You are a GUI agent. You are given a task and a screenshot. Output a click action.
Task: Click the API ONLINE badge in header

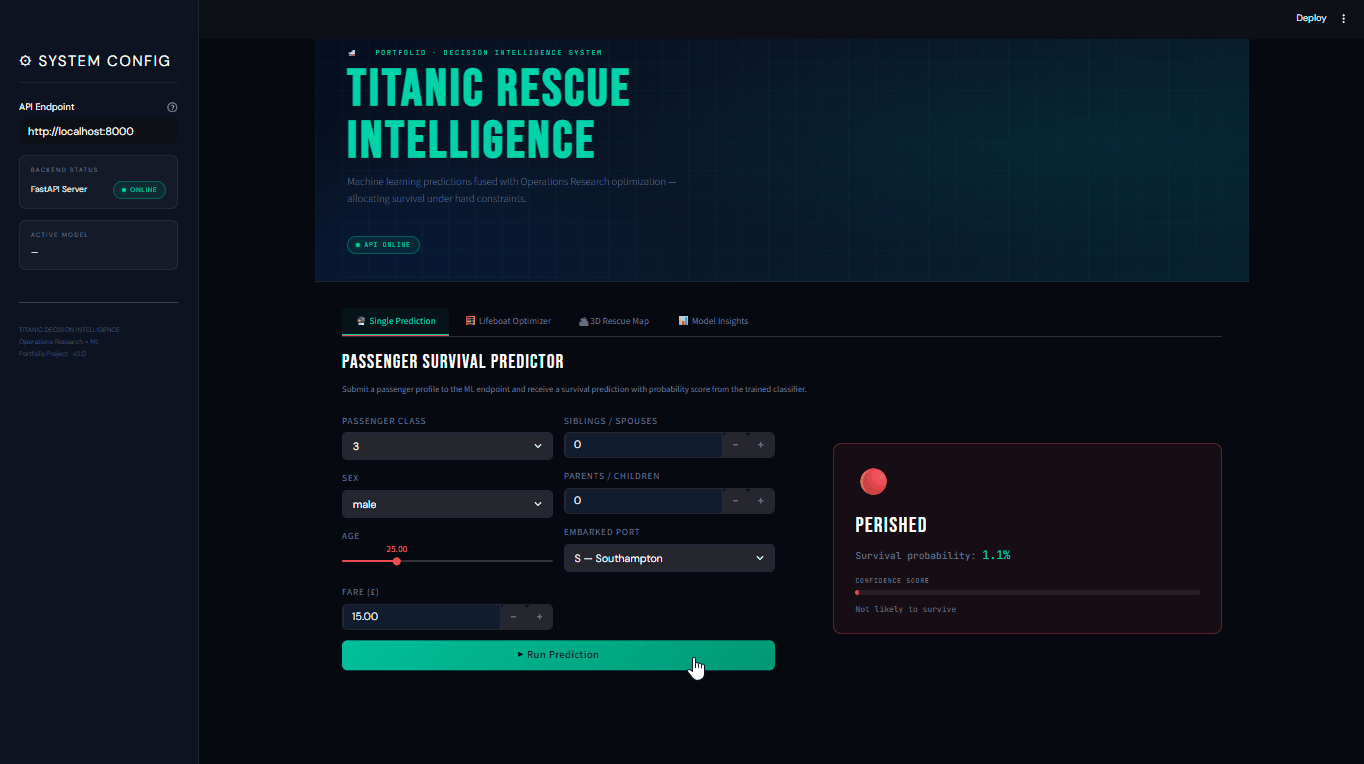(383, 245)
